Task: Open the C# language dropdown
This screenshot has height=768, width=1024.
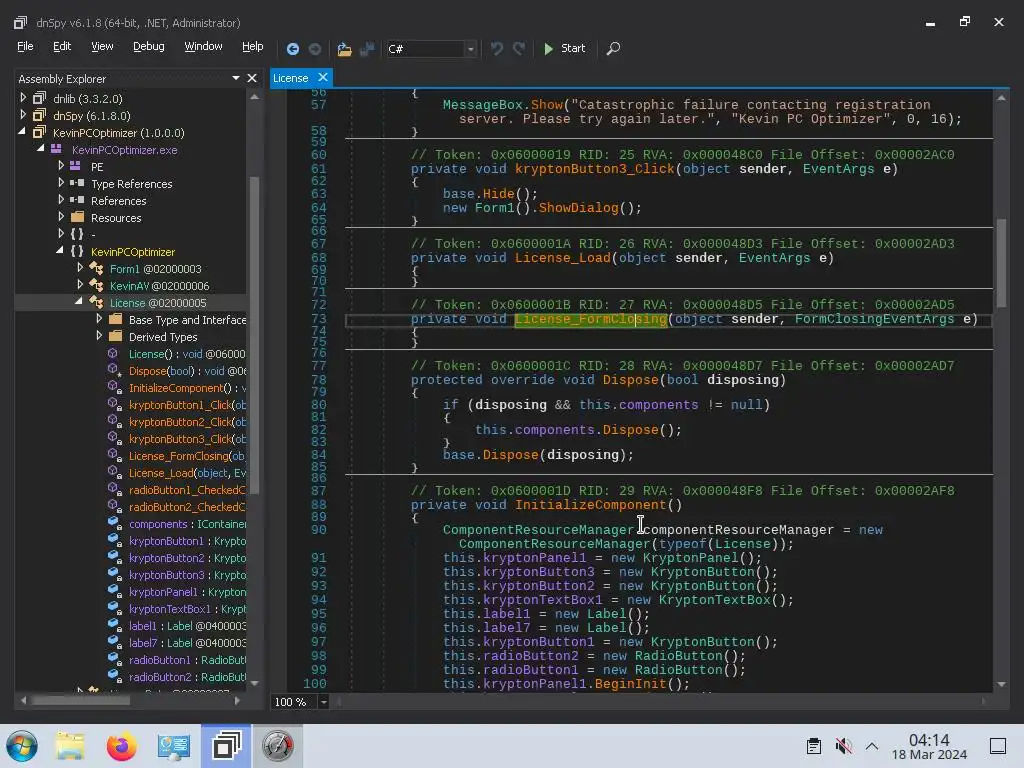Action: [469, 48]
